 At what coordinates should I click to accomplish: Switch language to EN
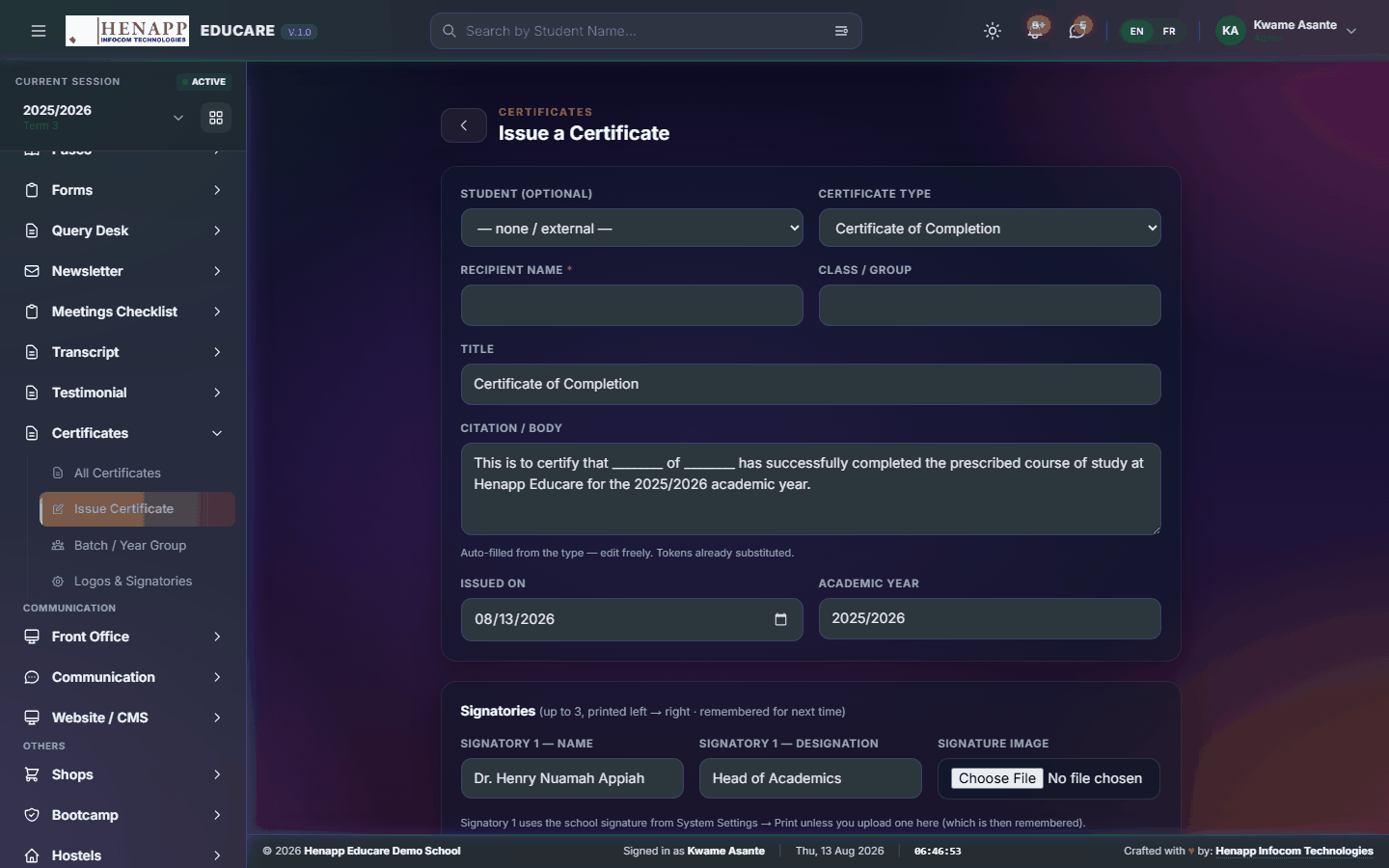pos(1137,31)
